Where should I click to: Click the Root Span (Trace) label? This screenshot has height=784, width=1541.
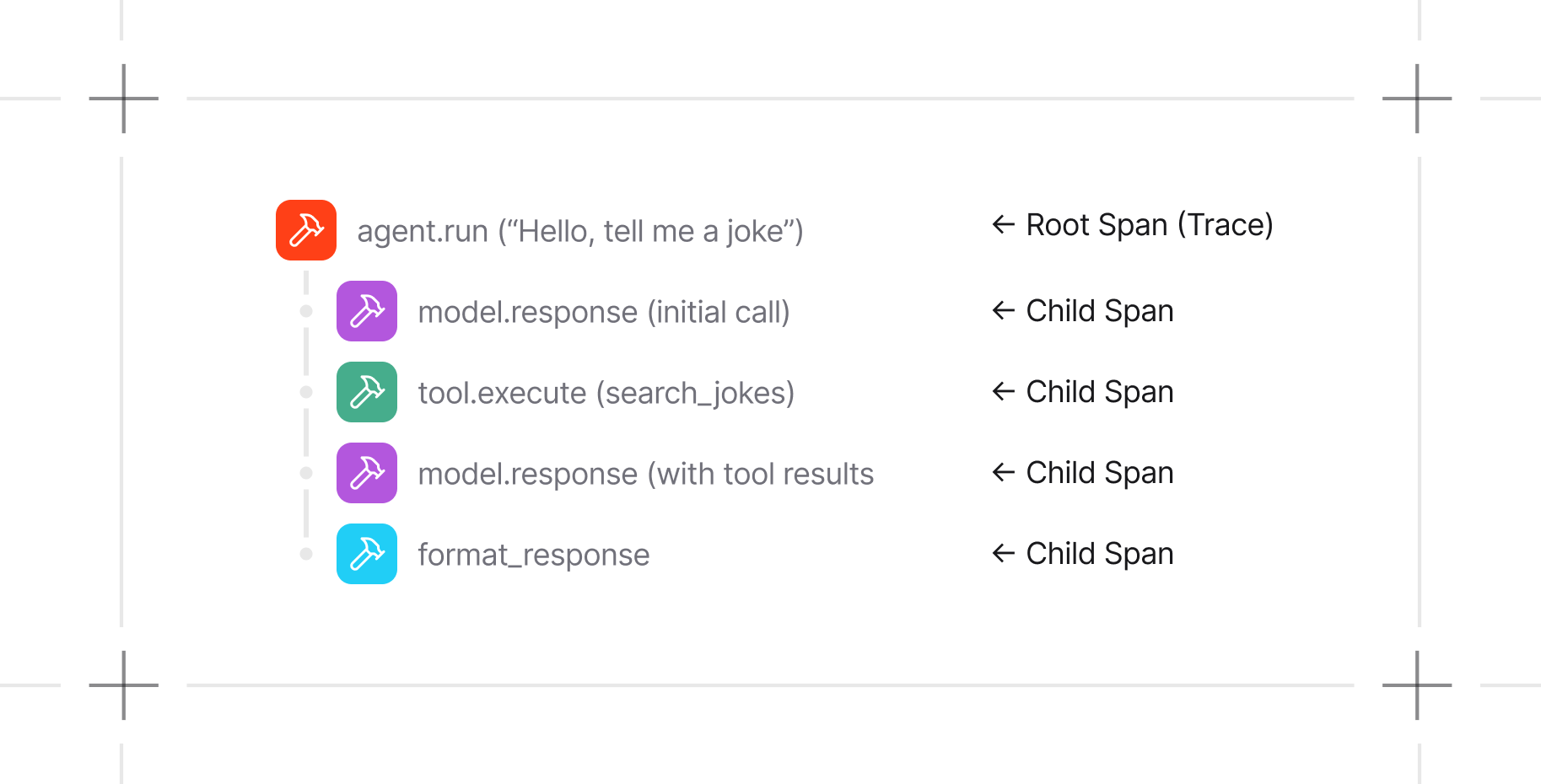(x=1149, y=225)
